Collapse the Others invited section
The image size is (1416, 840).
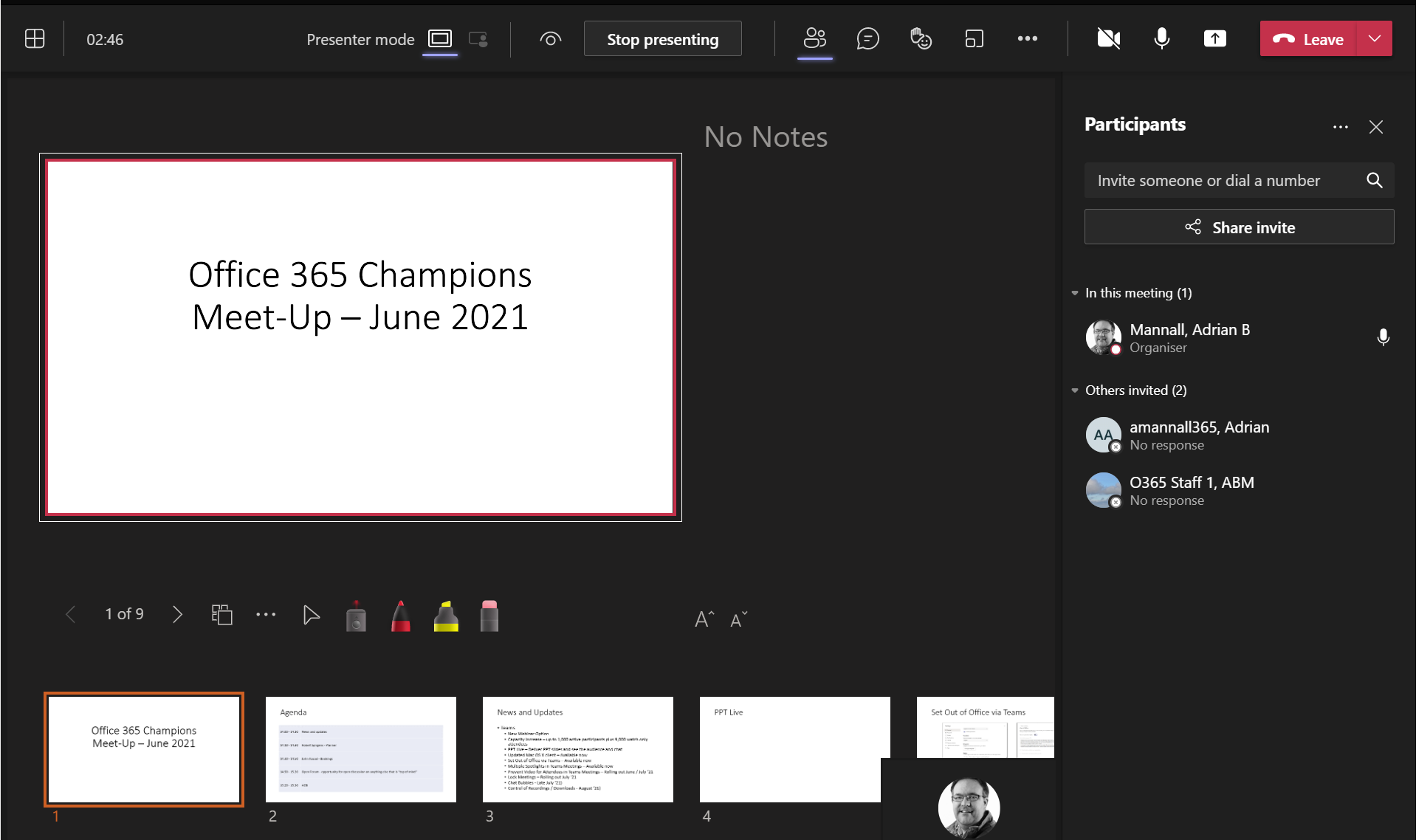(1074, 390)
